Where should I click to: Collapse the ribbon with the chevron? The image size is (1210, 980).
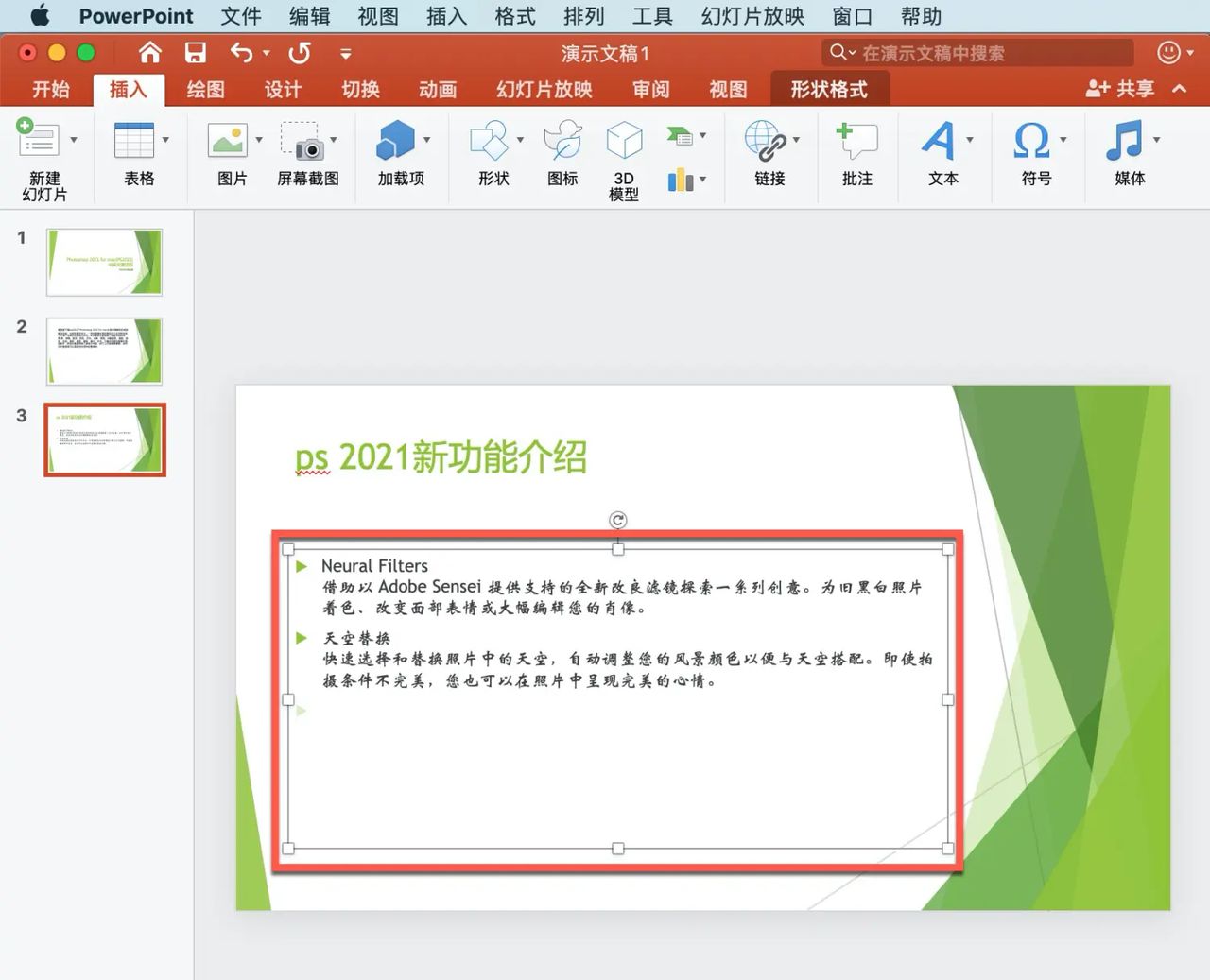pos(1180,89)
